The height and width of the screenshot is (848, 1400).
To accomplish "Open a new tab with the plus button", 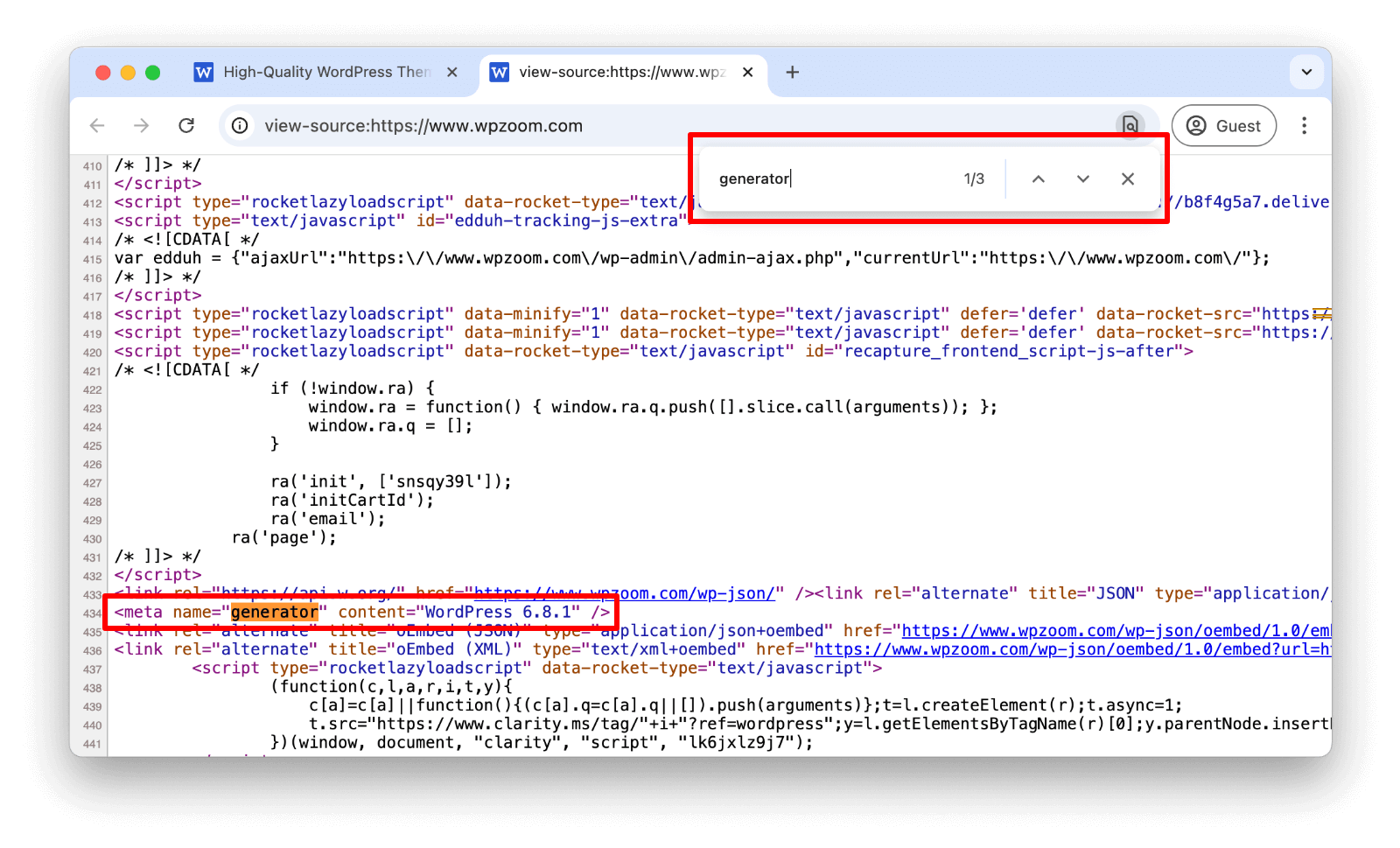I will pyautogui.click(x=792, y=72).
